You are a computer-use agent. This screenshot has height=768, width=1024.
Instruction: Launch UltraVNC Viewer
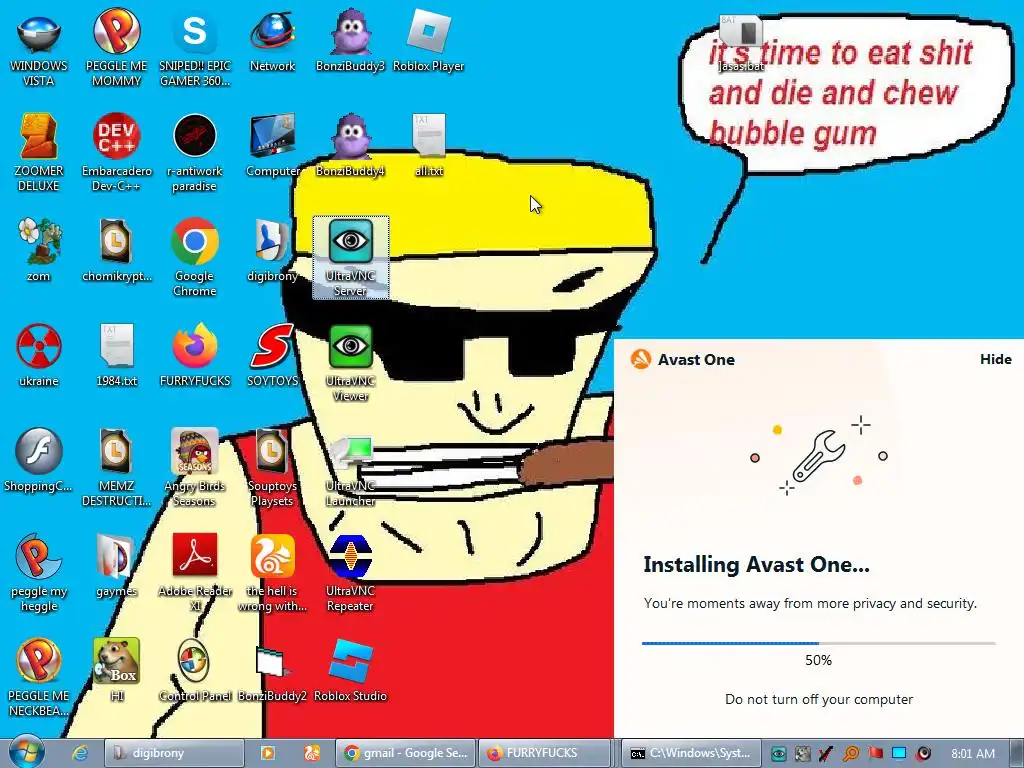point(350,363)
